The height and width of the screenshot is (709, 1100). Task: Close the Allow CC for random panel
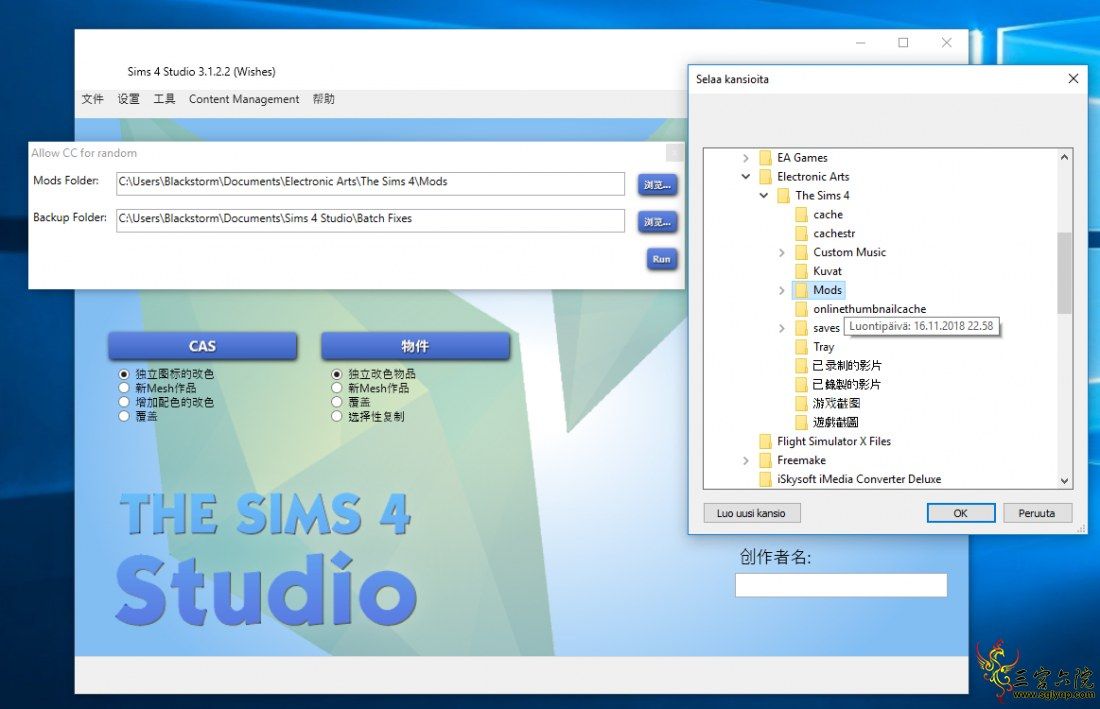[674, 152]
